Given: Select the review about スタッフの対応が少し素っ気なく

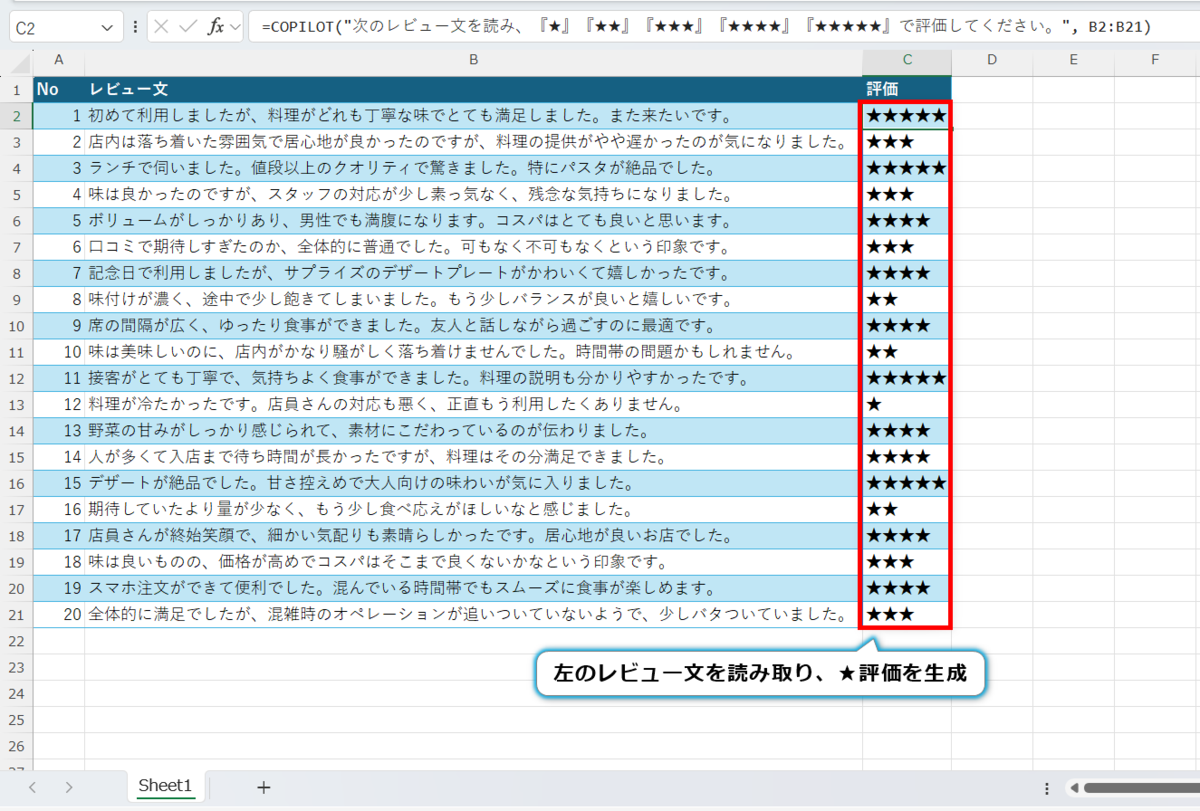Looking at the screenshot, I should (474, 194).
